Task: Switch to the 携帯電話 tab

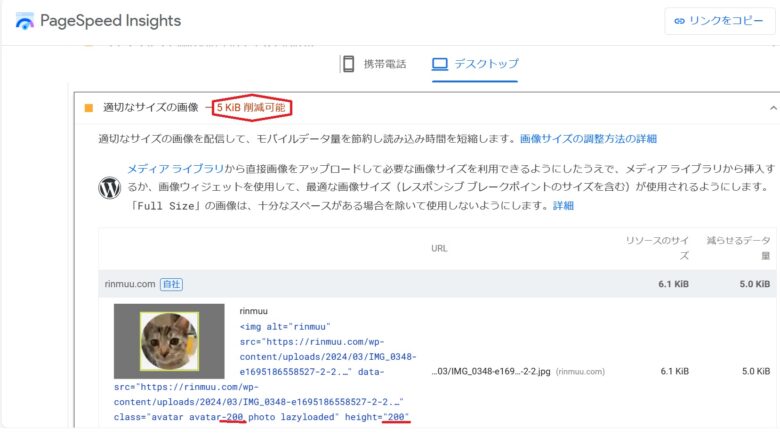Action: point(384,64)
